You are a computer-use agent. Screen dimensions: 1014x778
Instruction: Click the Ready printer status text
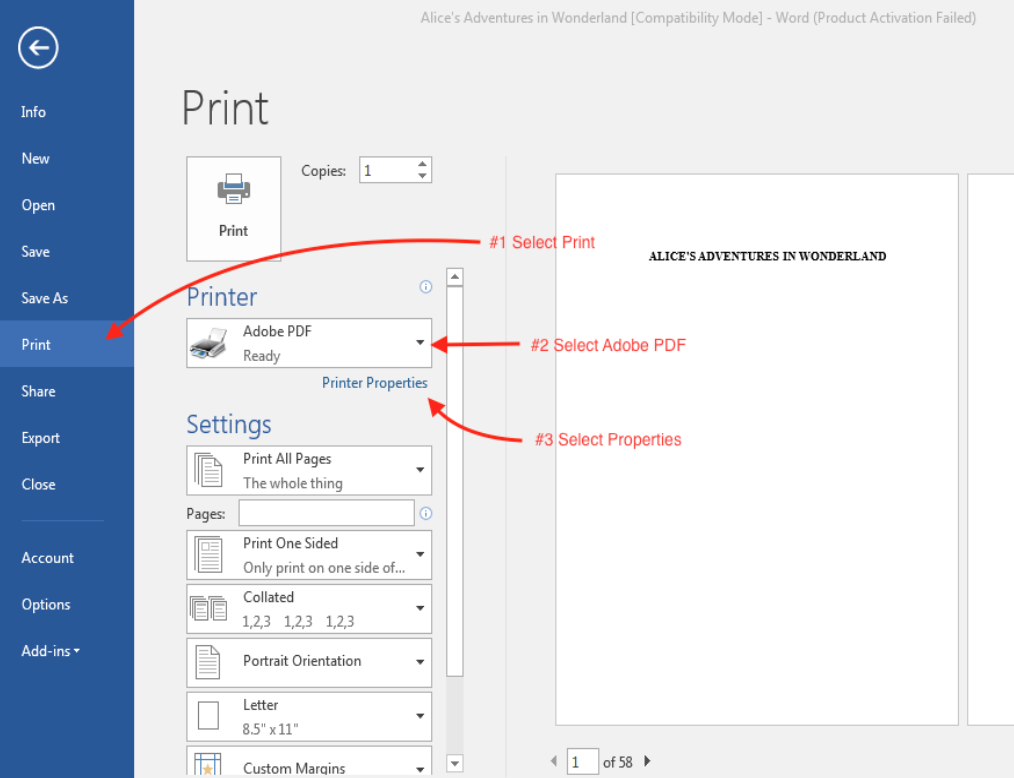point(261,356)
